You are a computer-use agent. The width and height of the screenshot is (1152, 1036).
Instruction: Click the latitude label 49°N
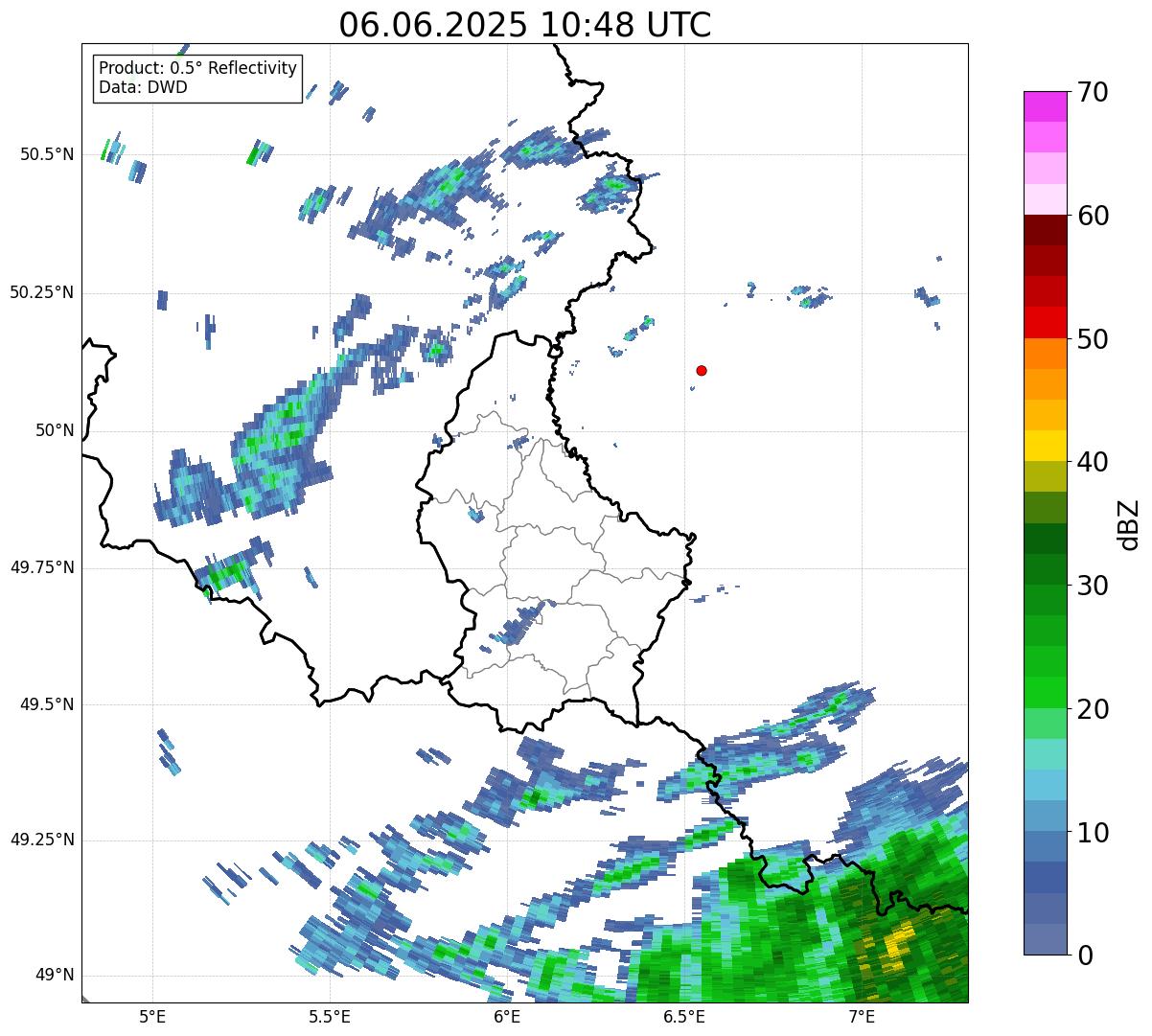coord(55,975)
